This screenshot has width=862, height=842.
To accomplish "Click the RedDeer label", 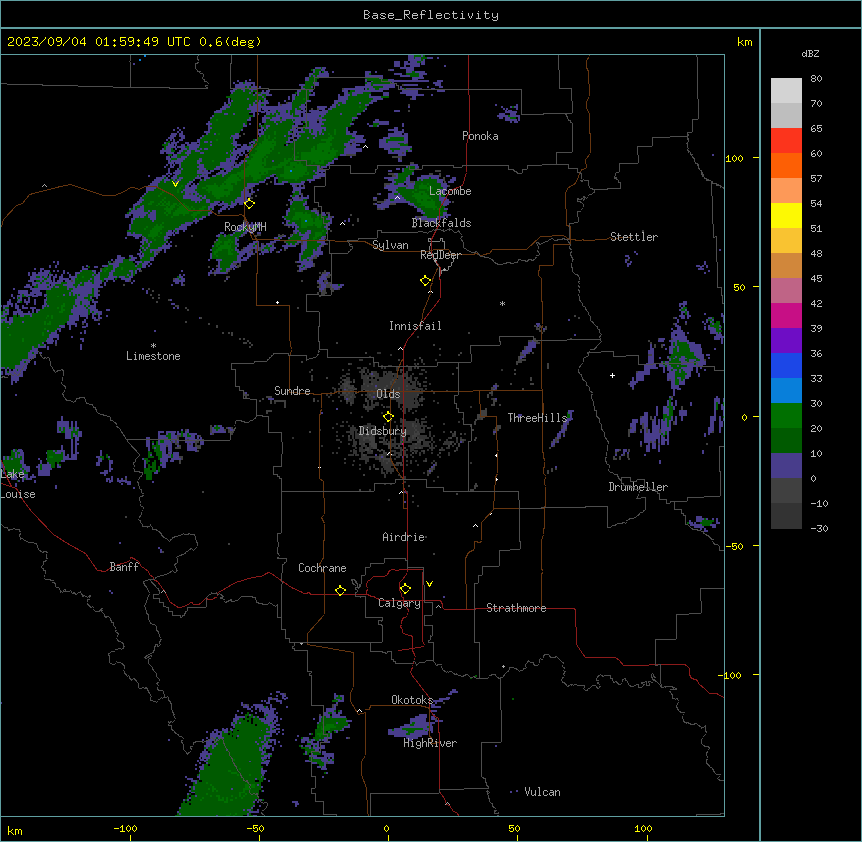I will pos(440,255).
